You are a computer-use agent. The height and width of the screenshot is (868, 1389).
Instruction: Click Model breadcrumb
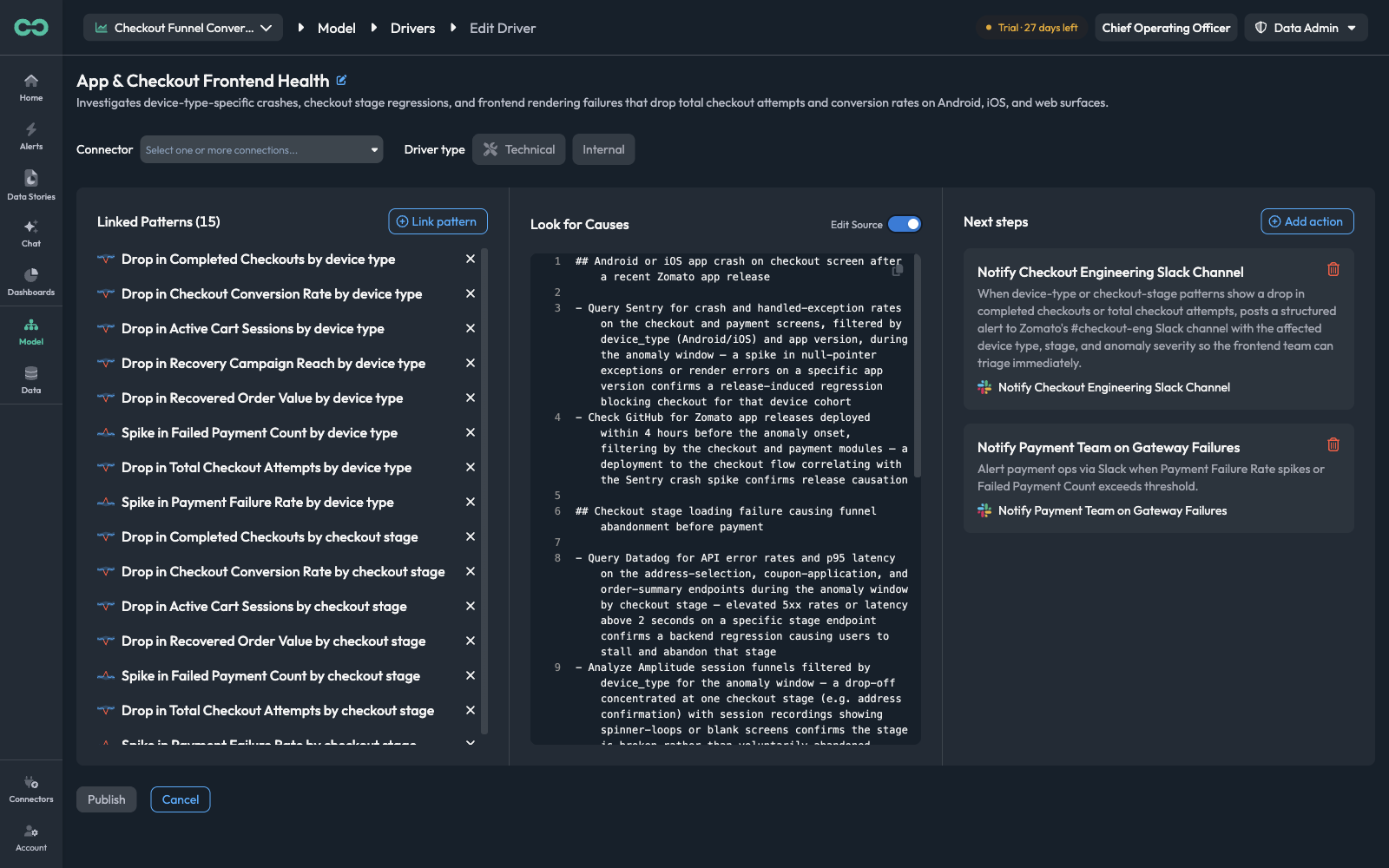(x=337, y=28)
